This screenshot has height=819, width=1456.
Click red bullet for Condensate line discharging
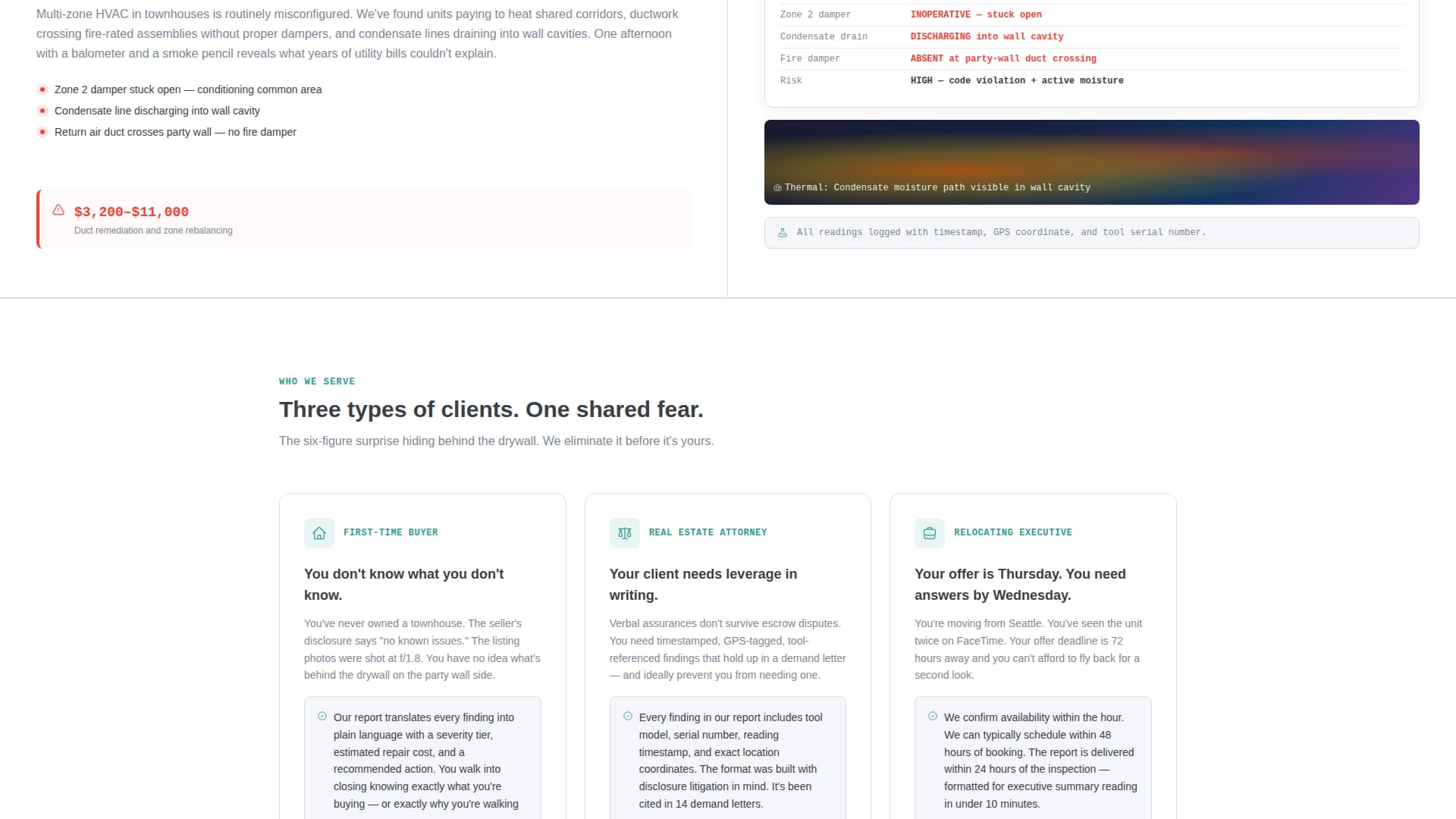pyautogui.click(x=42, y=111)
